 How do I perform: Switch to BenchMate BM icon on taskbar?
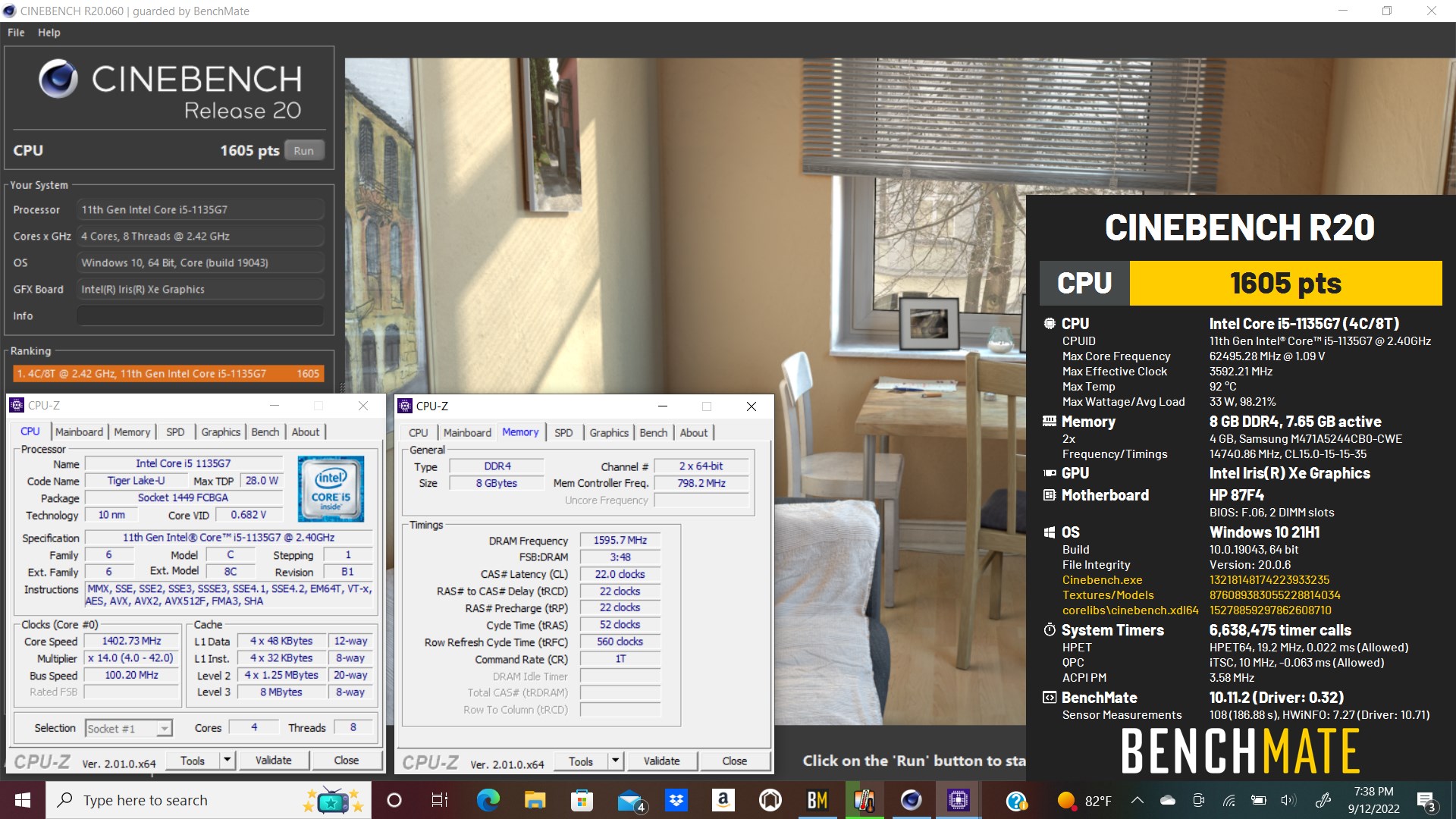tap(817, 800)
